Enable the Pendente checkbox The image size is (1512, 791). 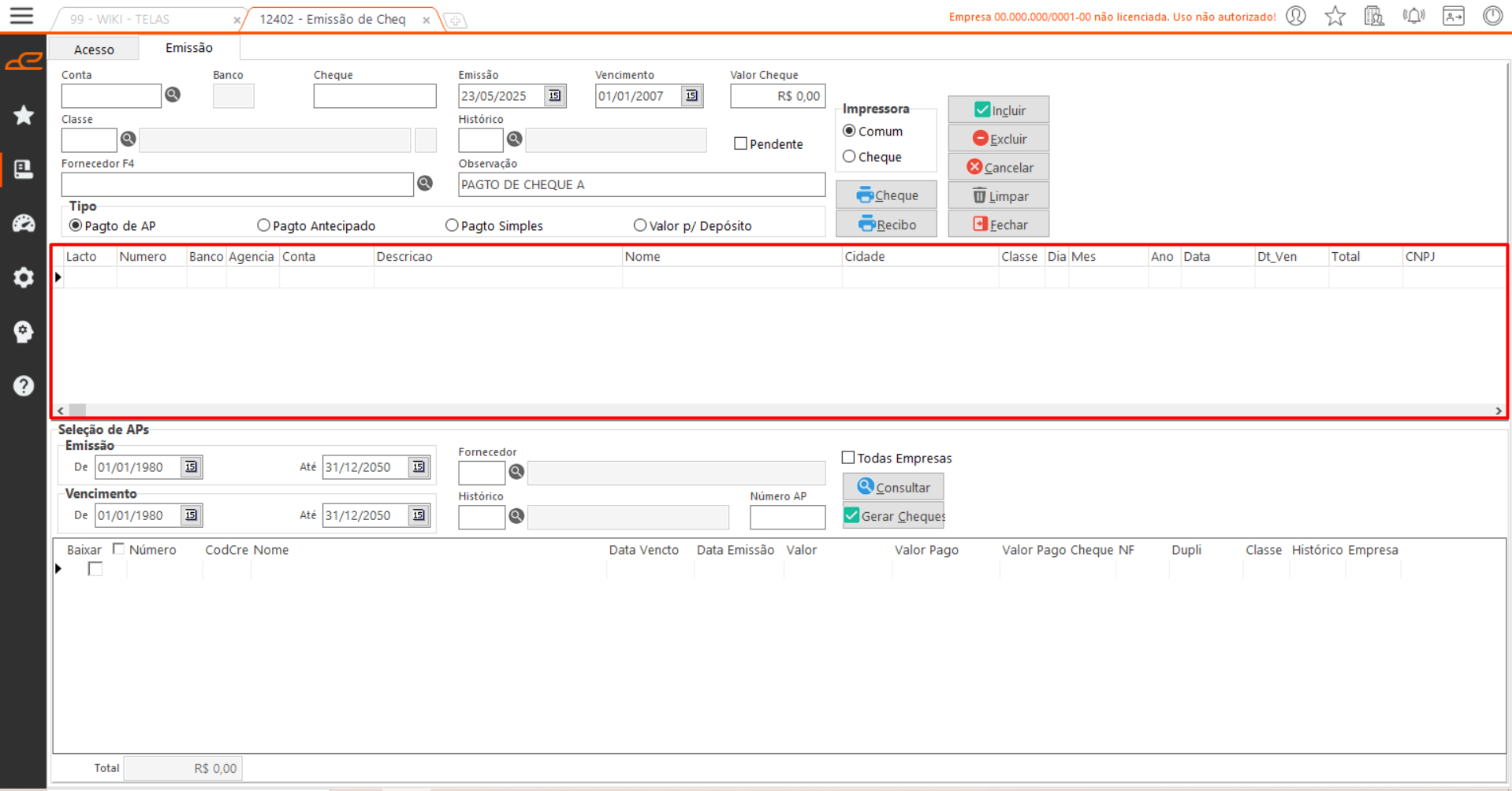(740, 143)
